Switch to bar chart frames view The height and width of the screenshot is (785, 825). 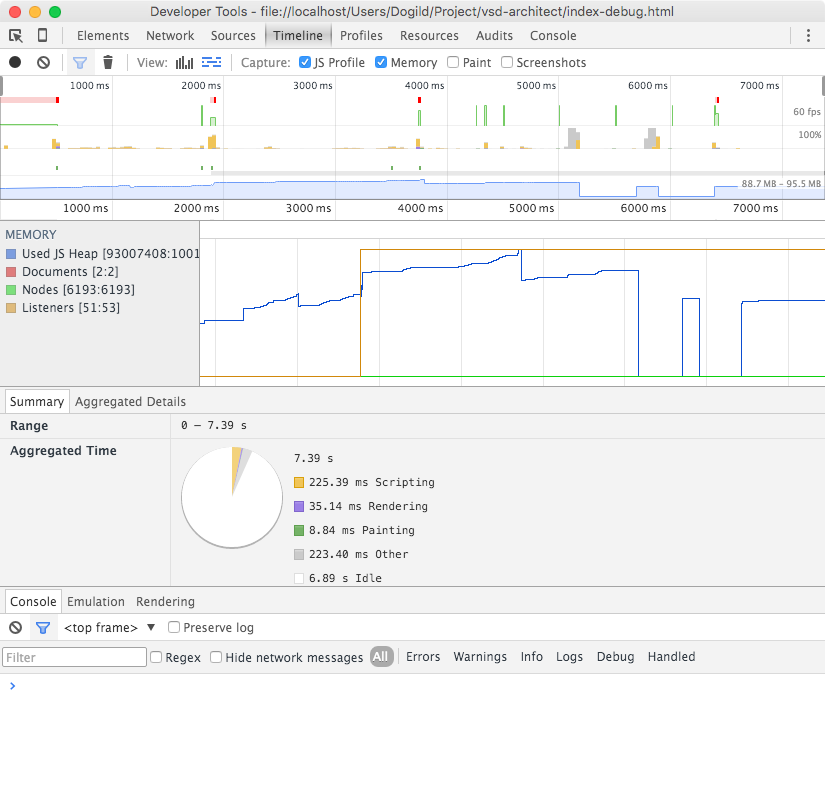[x=184, y=63]
